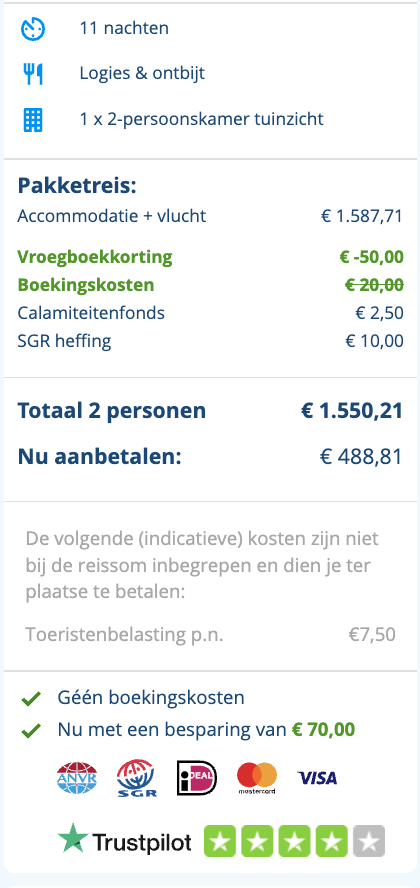Click the Toeristenbelasting p.n. row

coord(210,635)
